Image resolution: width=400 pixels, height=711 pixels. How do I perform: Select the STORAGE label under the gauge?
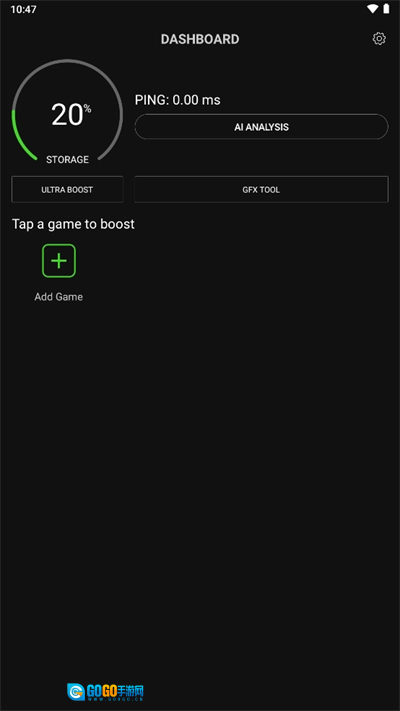pos(68,160)
